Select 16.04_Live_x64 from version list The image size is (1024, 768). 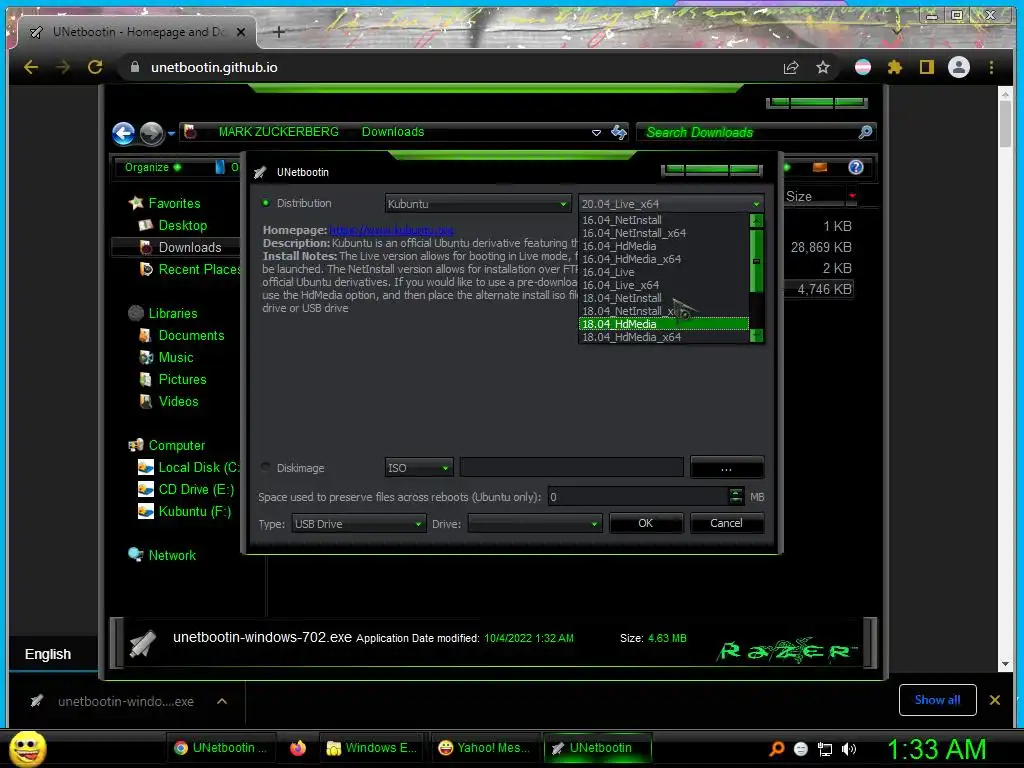(664, 285)
